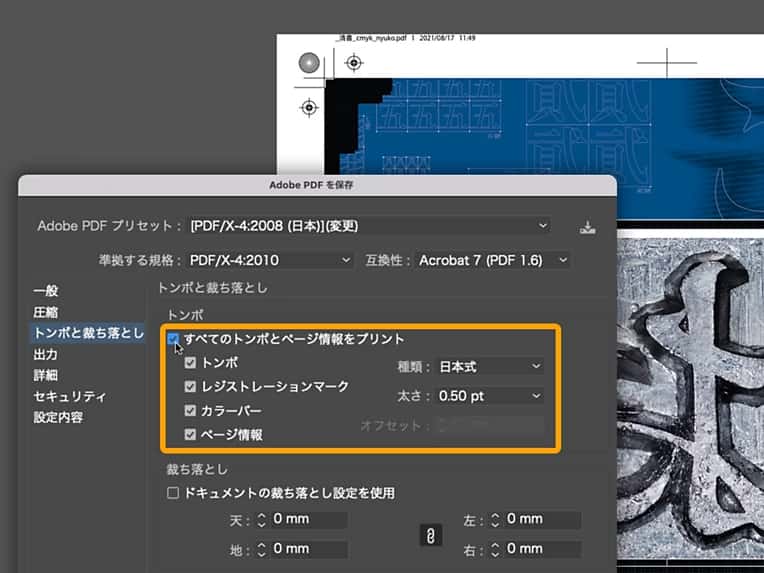The image size is (764, 573).
Task: Click the color bar circle in PDF preview
Action: (x=309, y=63)
